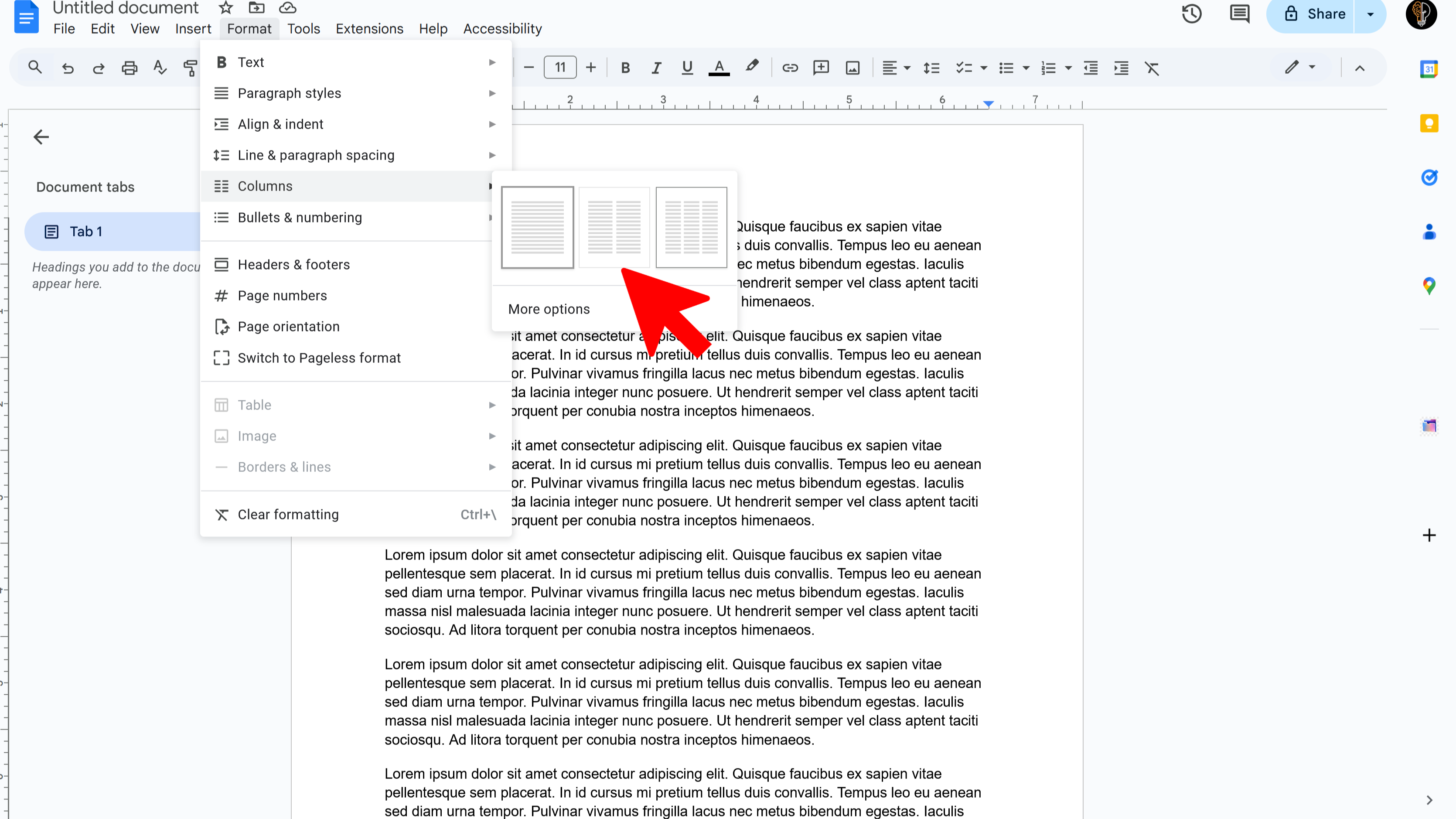Click the Print icon in toolbar
Viewport: 1456px width, 819px height.
point(130,68)
